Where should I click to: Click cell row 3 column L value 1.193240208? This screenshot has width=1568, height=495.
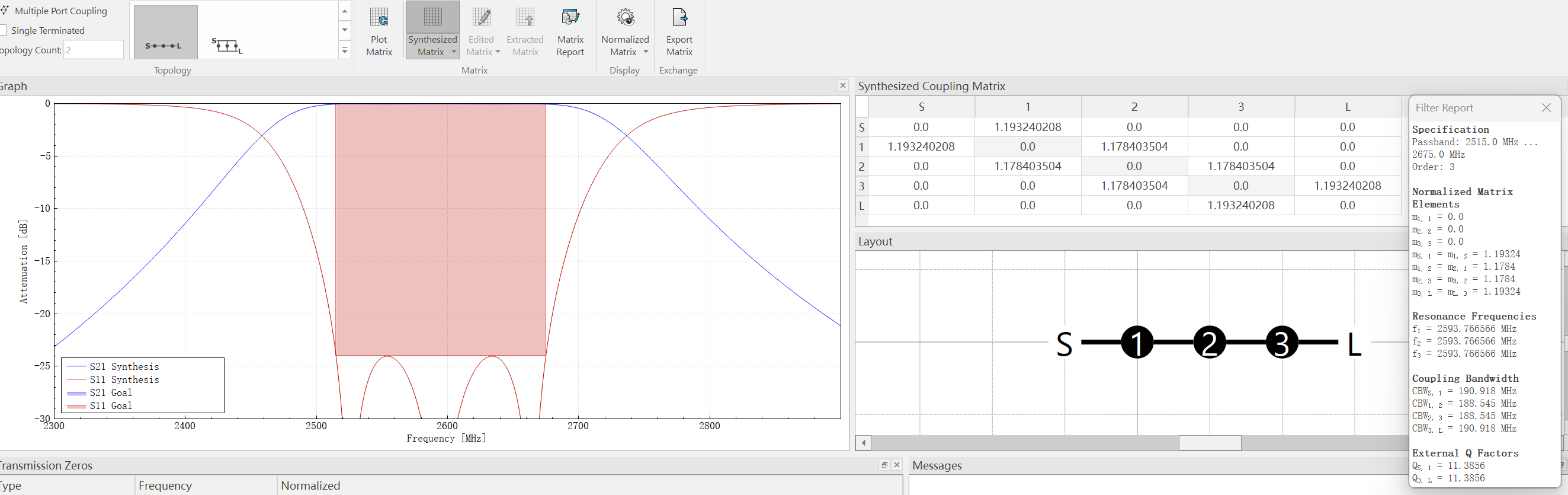point(1348,186)
